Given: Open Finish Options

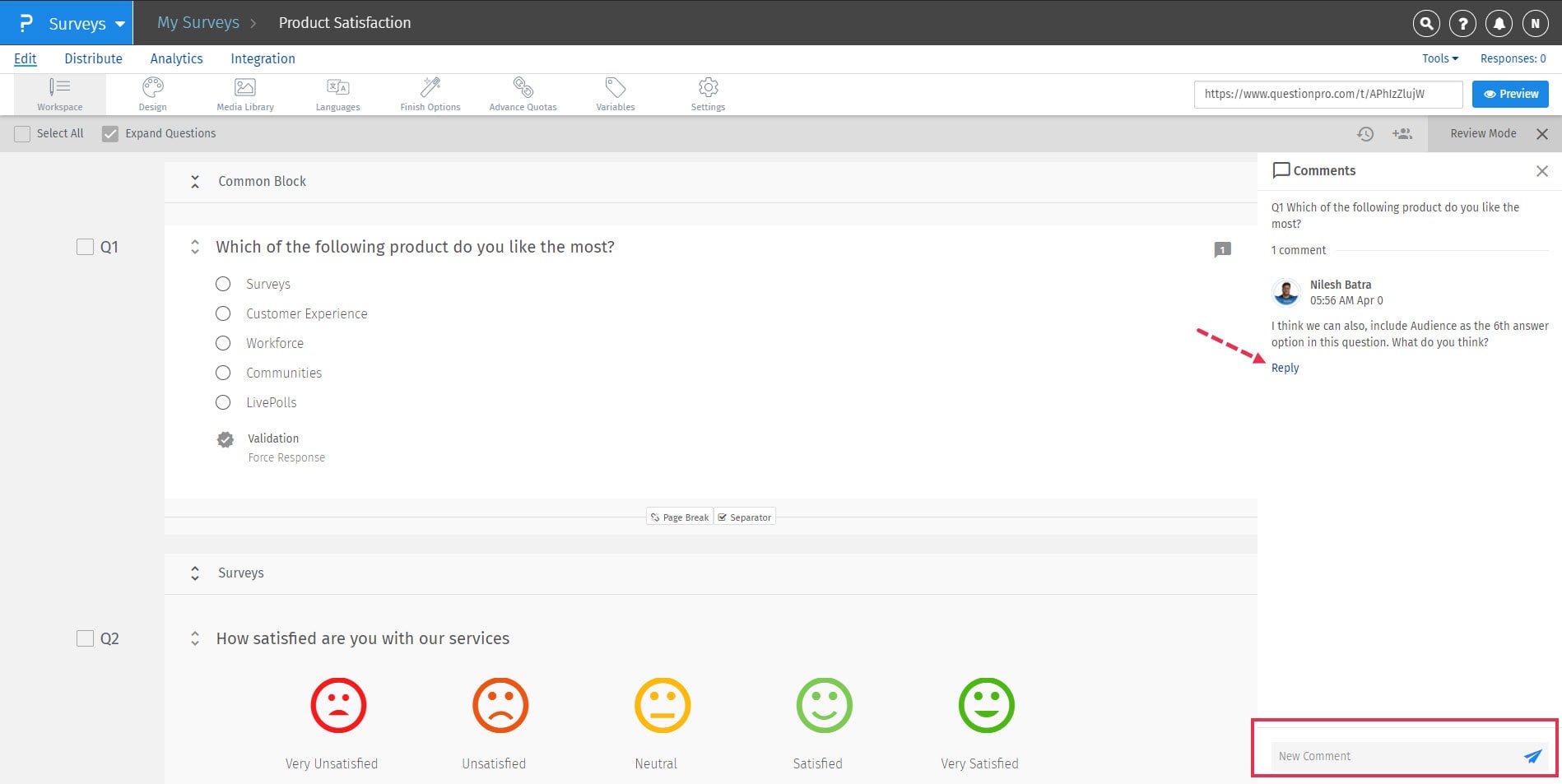Looking at the screenshot, I should [430, 93].
